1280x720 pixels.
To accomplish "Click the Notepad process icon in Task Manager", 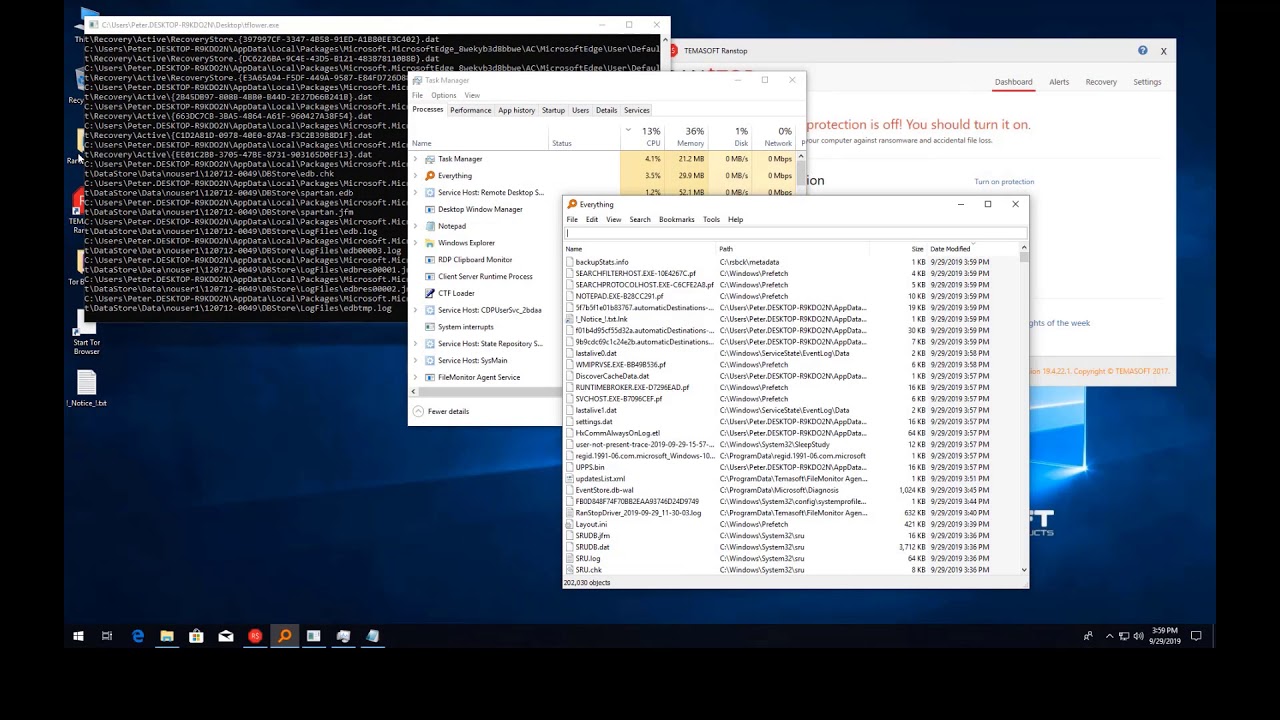I will pos(430,226).
